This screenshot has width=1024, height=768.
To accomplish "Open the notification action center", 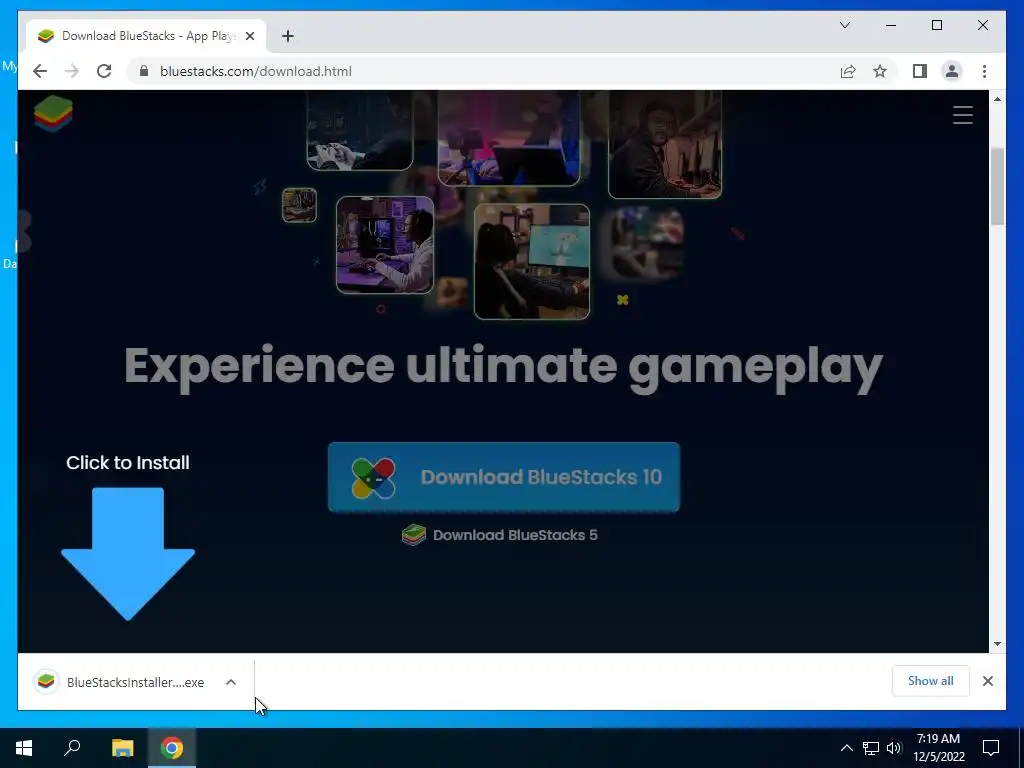I will tap(991, 748).
